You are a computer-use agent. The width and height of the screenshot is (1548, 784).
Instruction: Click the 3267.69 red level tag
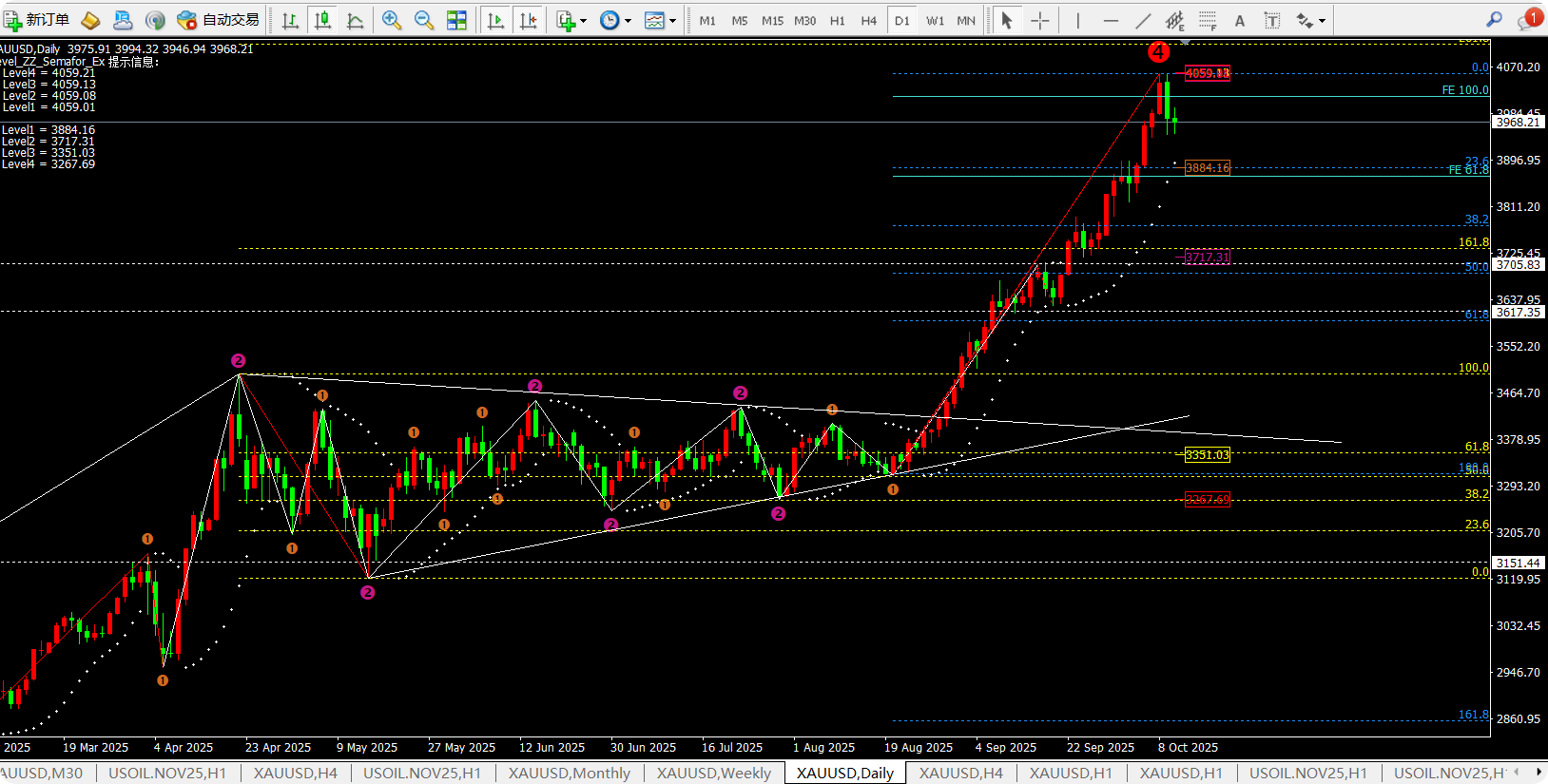click(x=1207, y=500)
